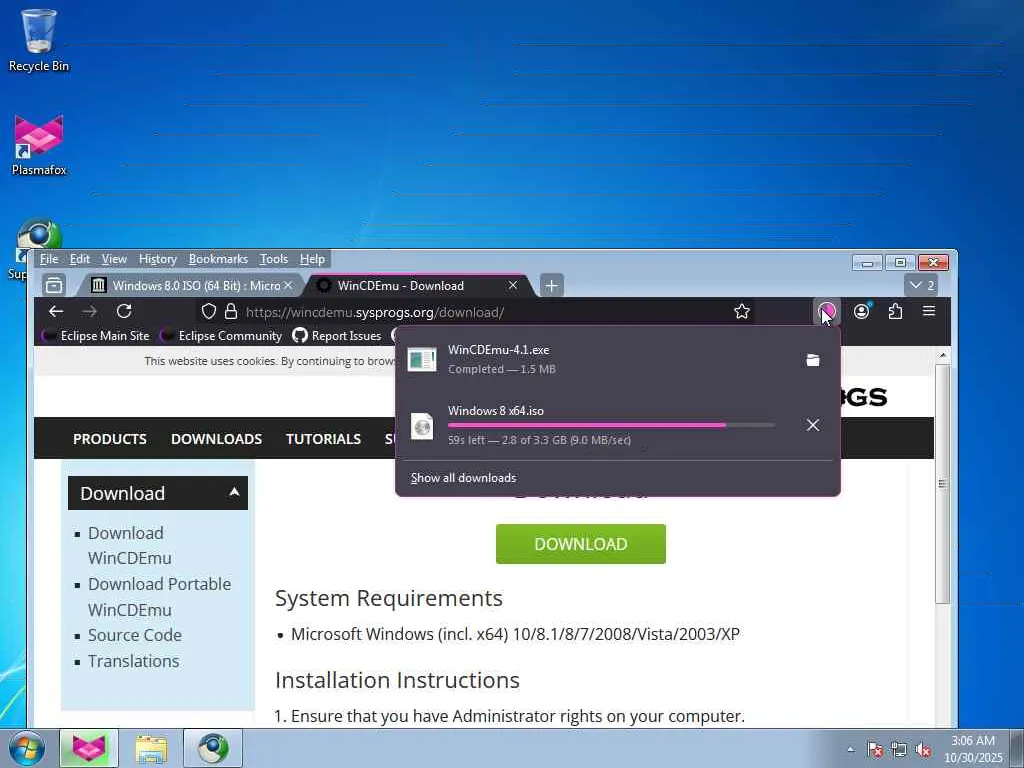Click the globe browser taskbar icon
Viewport: 1024px width, 768px height.
pyautogui.click(x=213, y=748)
